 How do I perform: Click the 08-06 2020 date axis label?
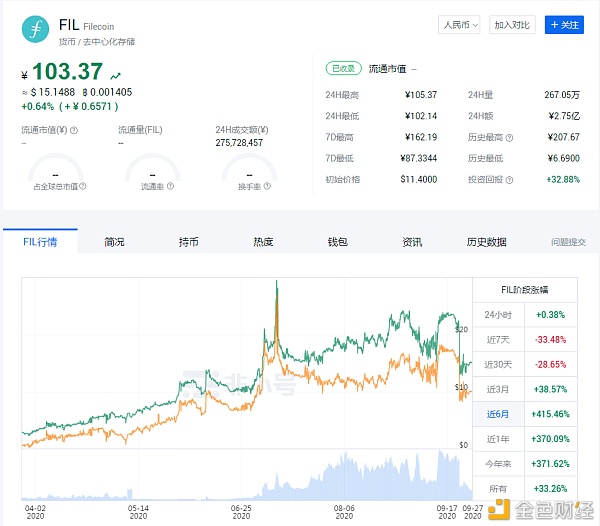344,512
